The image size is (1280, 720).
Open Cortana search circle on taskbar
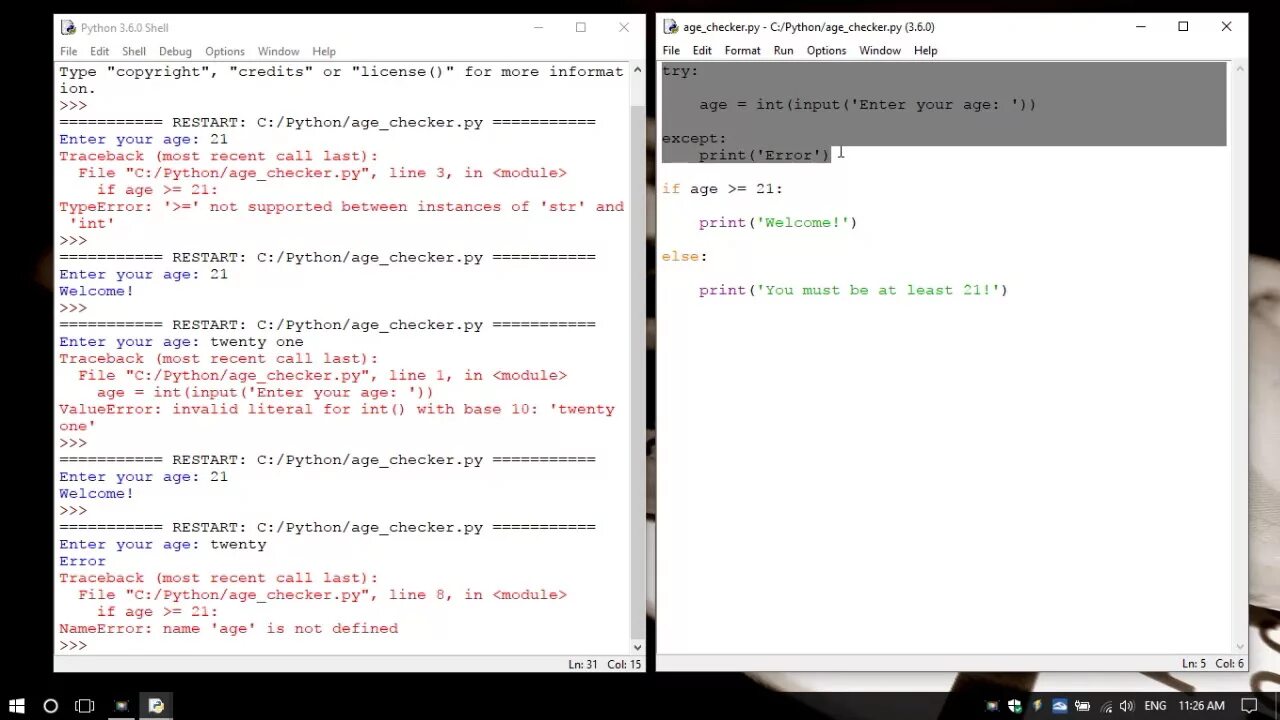pyautogui.click(x=51, y=705)
